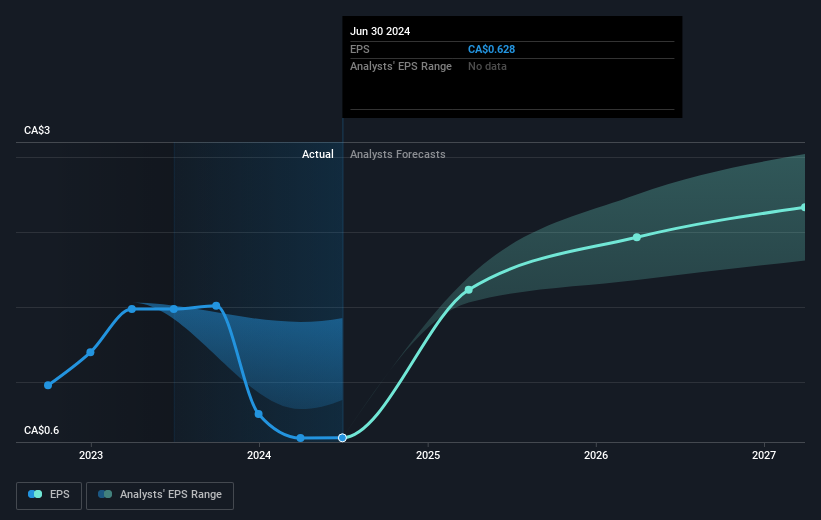
Task: Click the 'Analysts Forecasts' label
Action: click(397, 154)
